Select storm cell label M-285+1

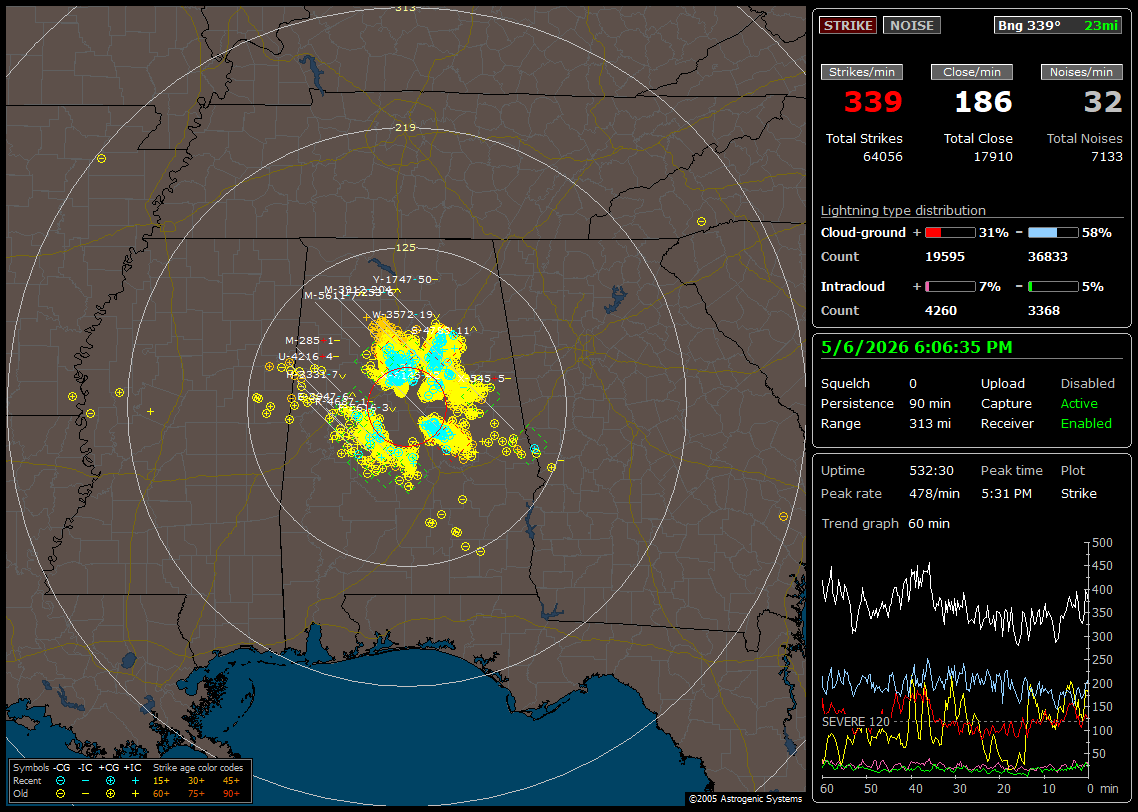pos(309,340)
